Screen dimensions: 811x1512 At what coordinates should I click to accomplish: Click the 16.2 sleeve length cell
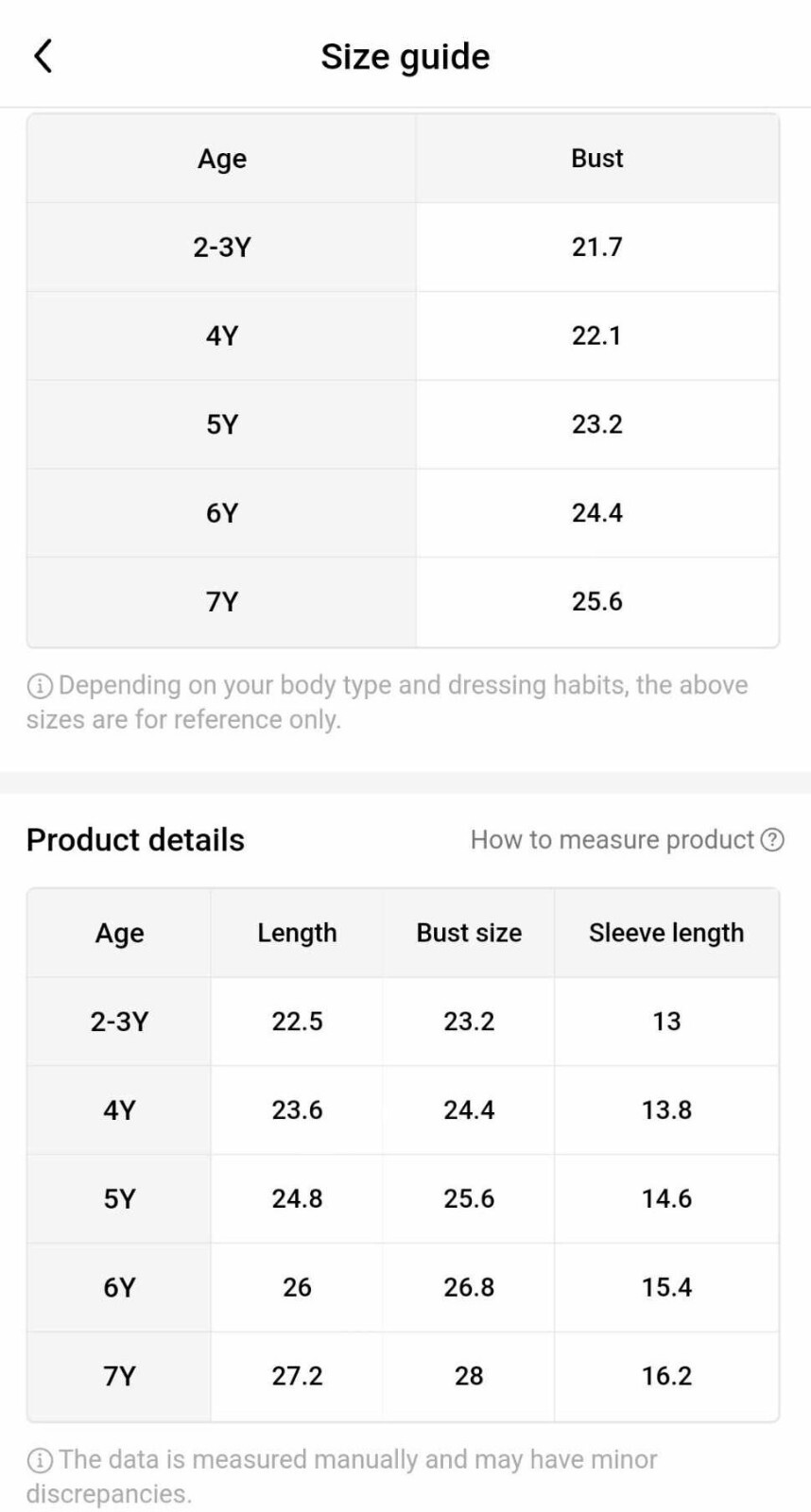(x=666, y=1376)
